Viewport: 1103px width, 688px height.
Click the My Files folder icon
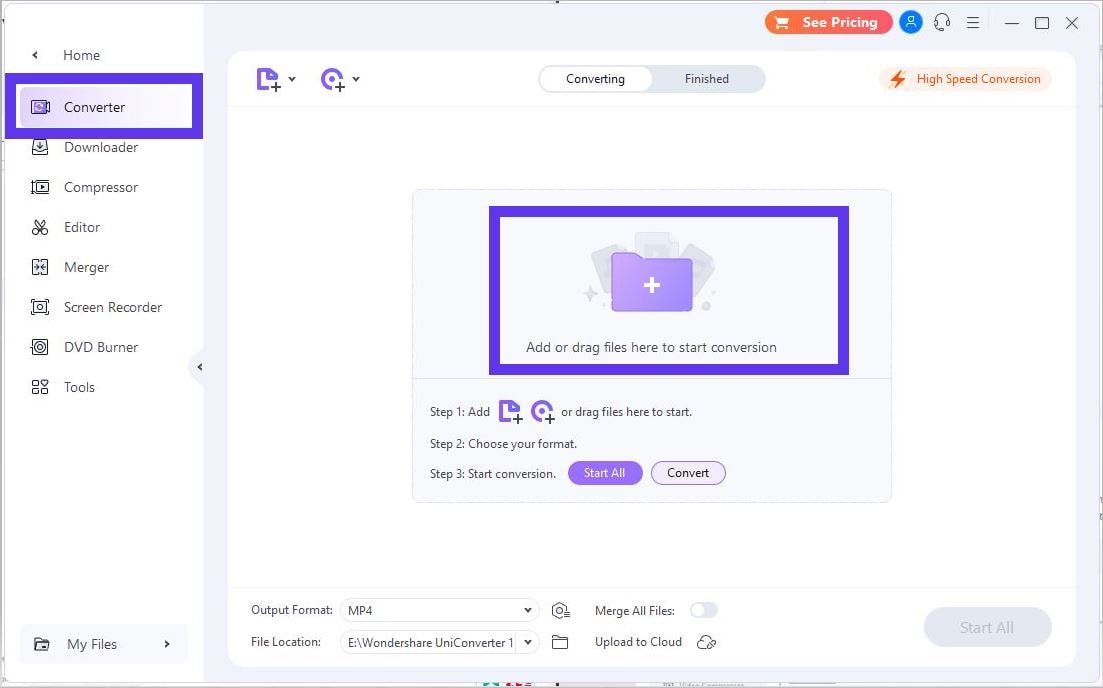click(42, 644)
